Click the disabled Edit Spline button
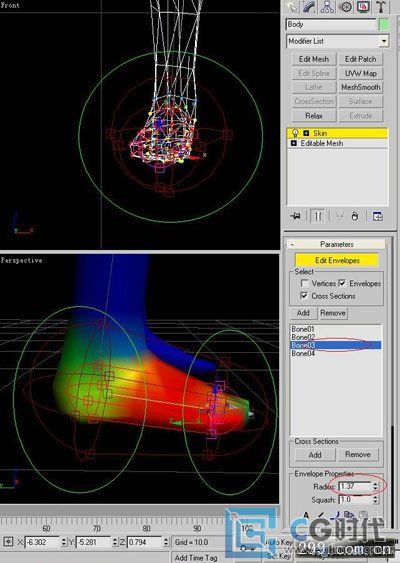400x563 pixels. coord(314,73)
